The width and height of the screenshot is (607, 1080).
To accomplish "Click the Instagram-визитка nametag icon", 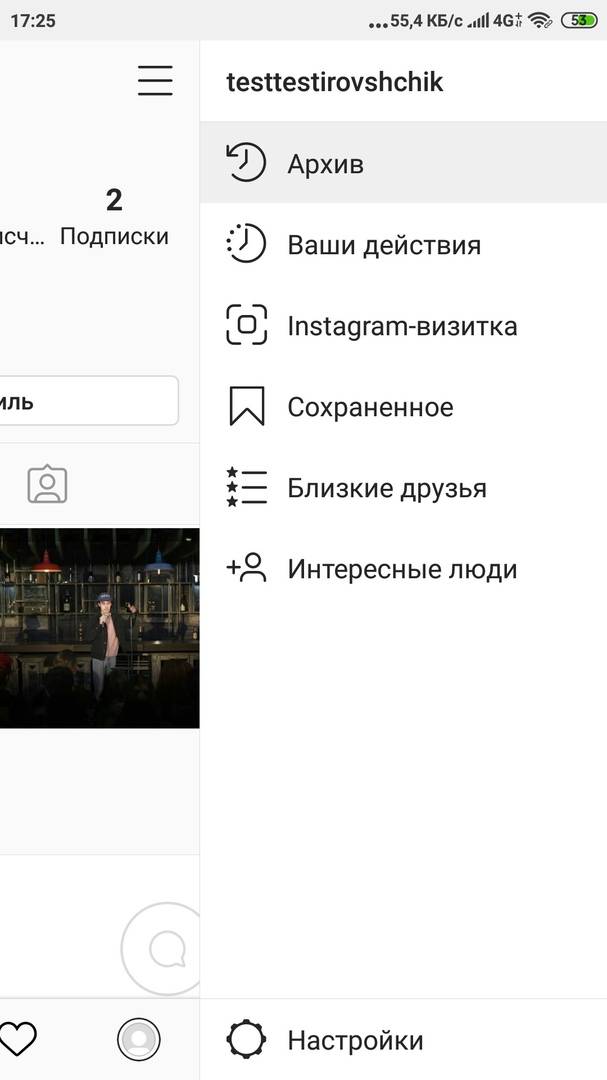I will click(x=246, y=324).
